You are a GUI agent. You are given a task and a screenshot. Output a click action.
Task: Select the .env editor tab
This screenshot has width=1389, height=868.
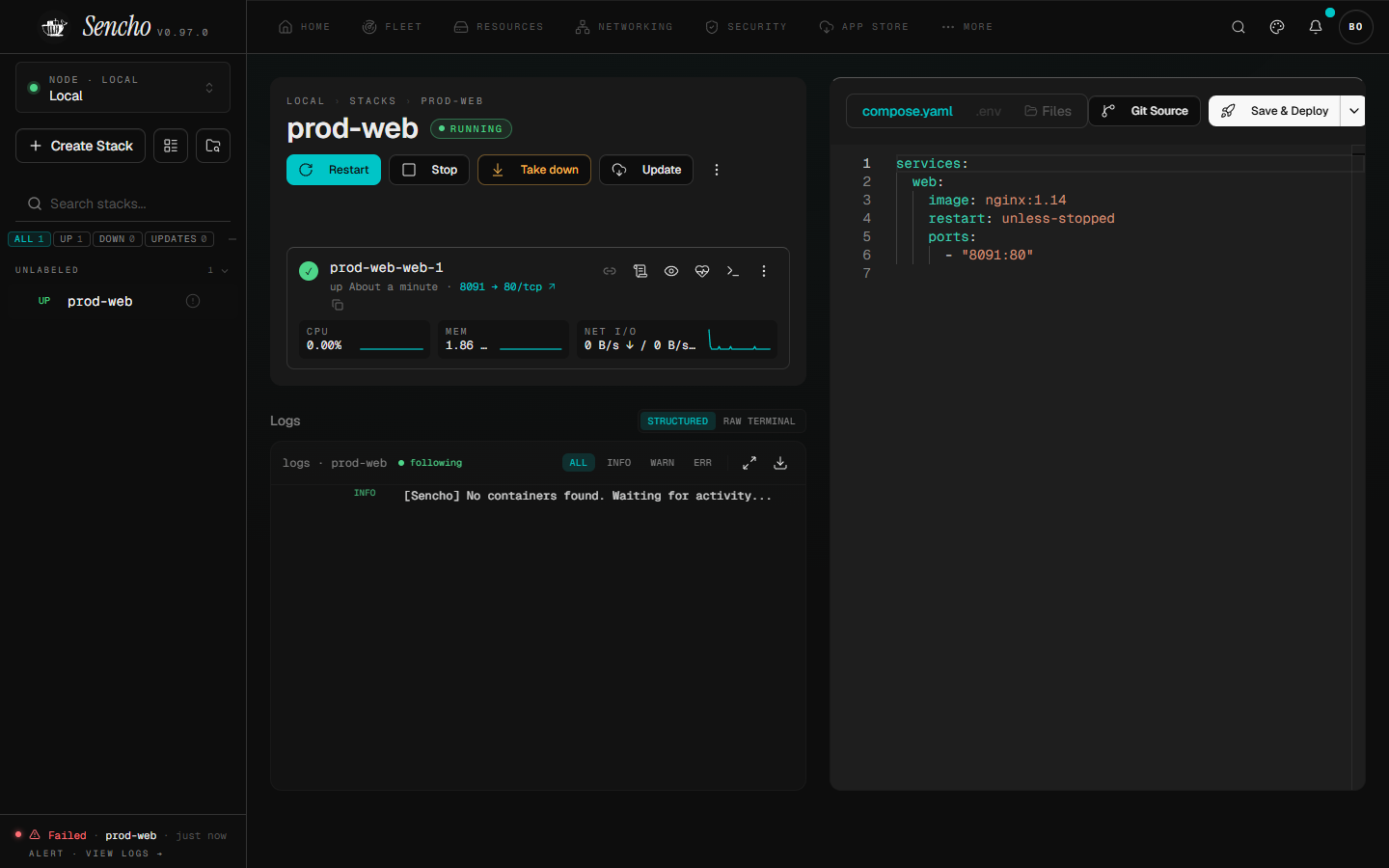(989, 111)
